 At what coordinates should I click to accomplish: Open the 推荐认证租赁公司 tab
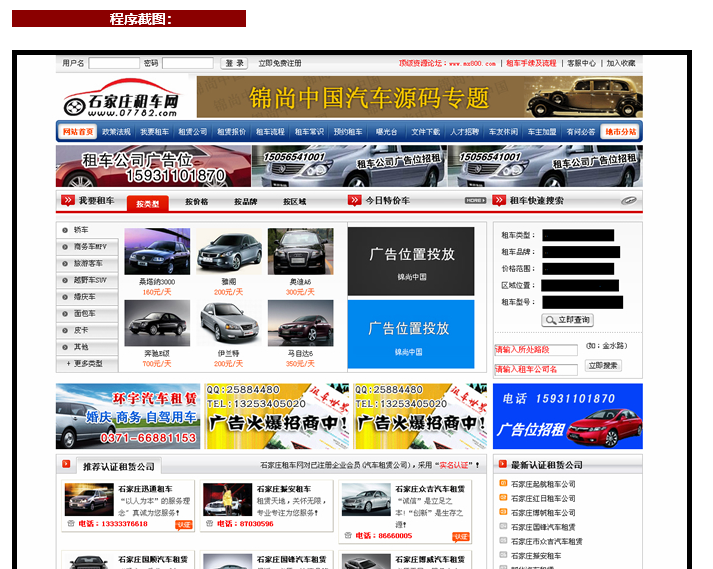pos(119,466)
